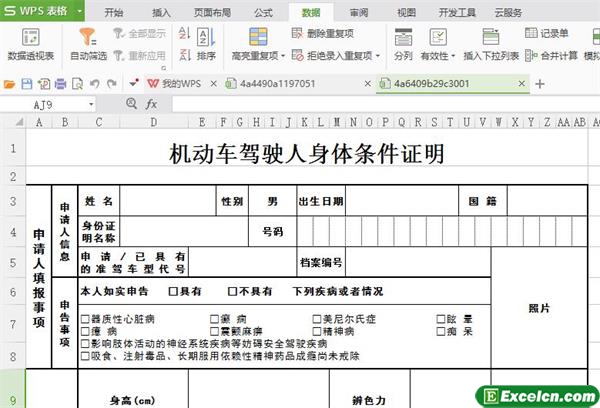
Task: Sort descending Z to A icon
Action: tap(184, 55)
